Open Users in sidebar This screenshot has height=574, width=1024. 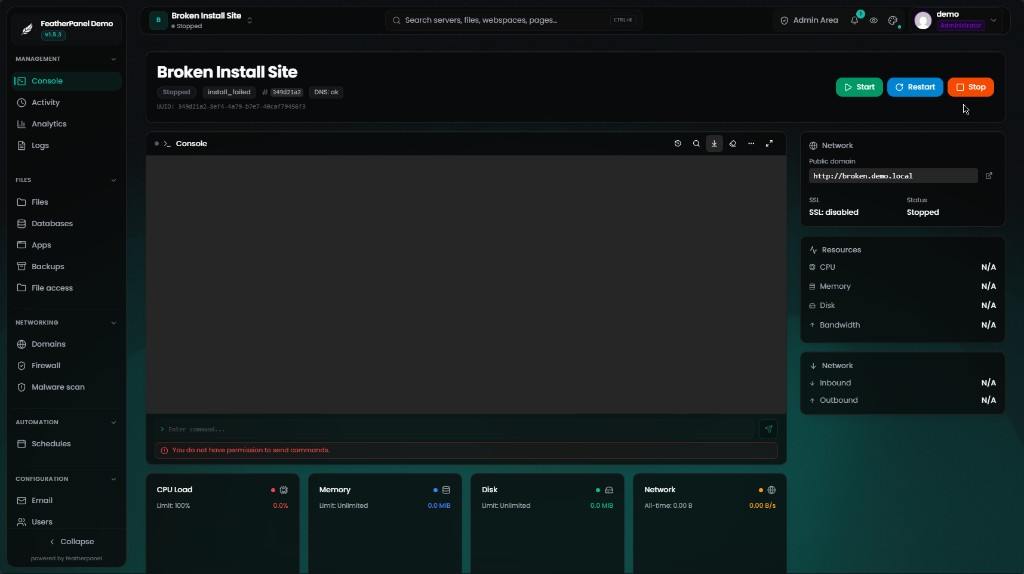(x=67, y=522)
